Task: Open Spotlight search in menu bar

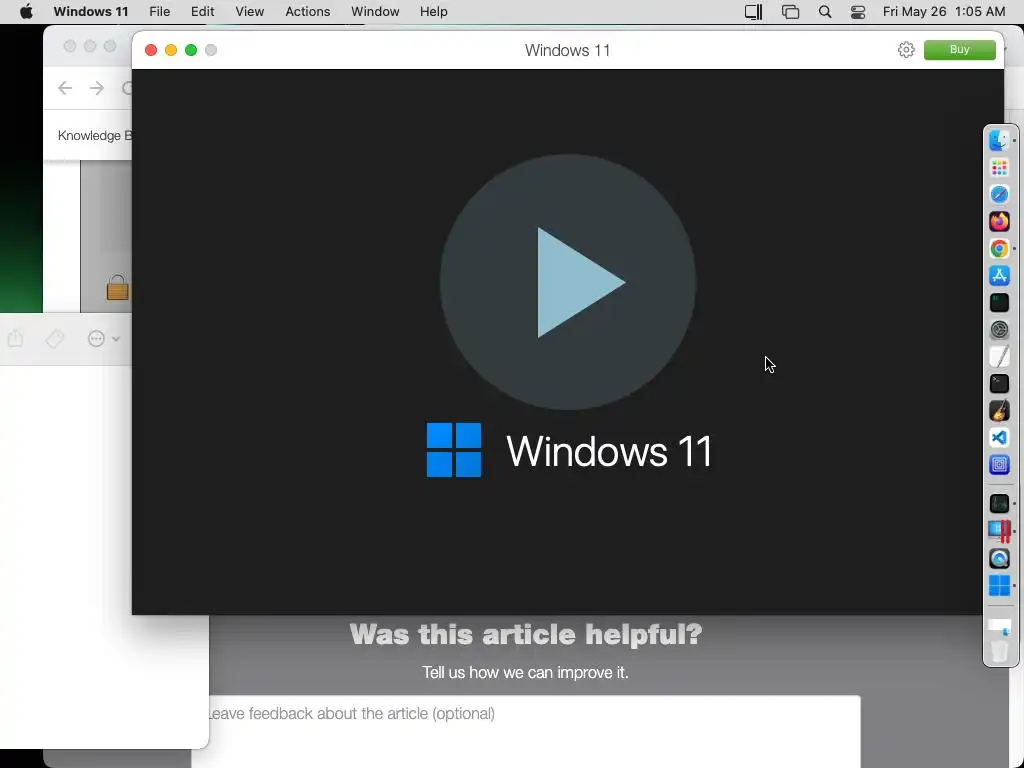Action: pyautogui.click(x=825, y=12)
